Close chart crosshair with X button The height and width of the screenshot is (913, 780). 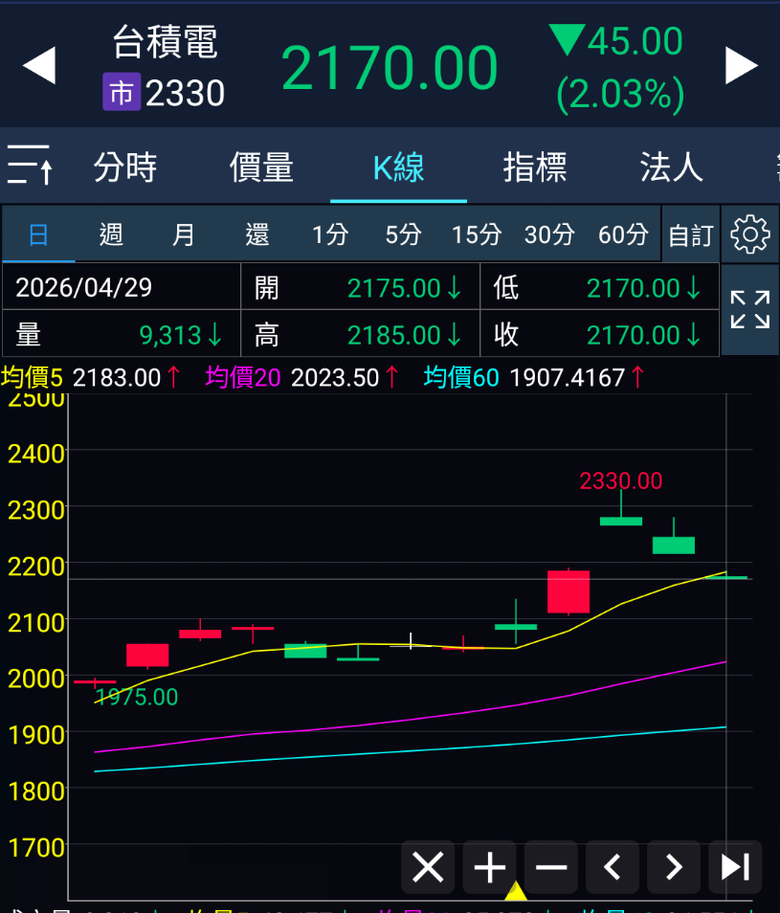428,867
